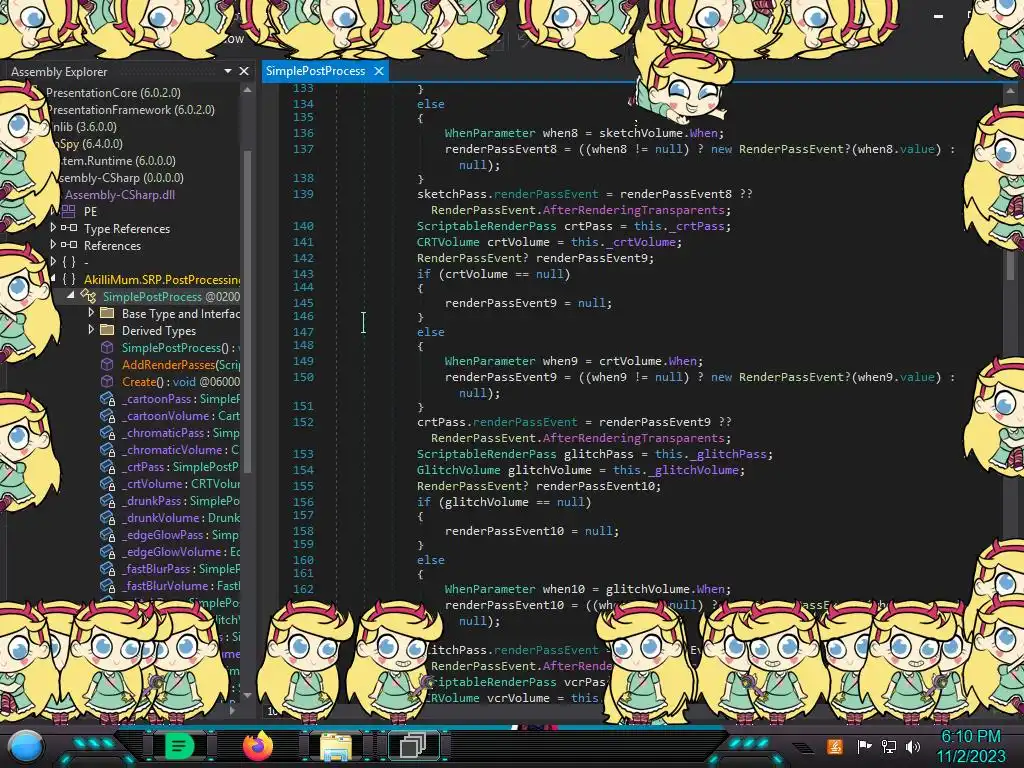
Task: Collapse the SimplePostProcess class node
Action: [x=71, y=295]
